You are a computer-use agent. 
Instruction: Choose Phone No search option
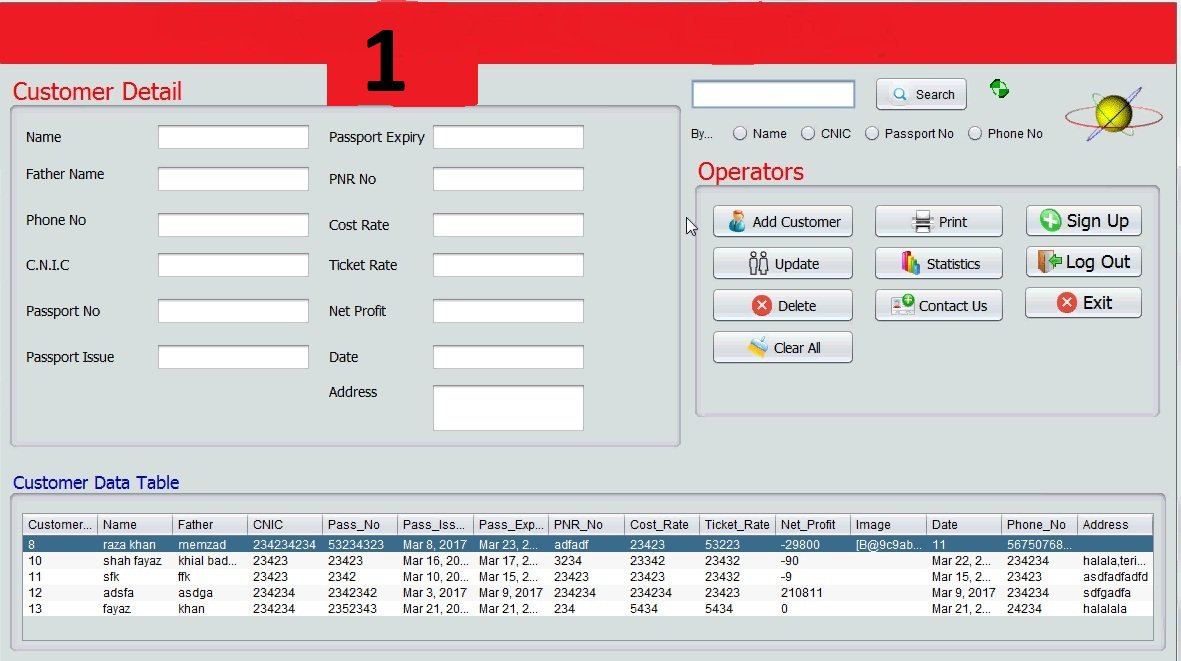click(x=975, y=133)
